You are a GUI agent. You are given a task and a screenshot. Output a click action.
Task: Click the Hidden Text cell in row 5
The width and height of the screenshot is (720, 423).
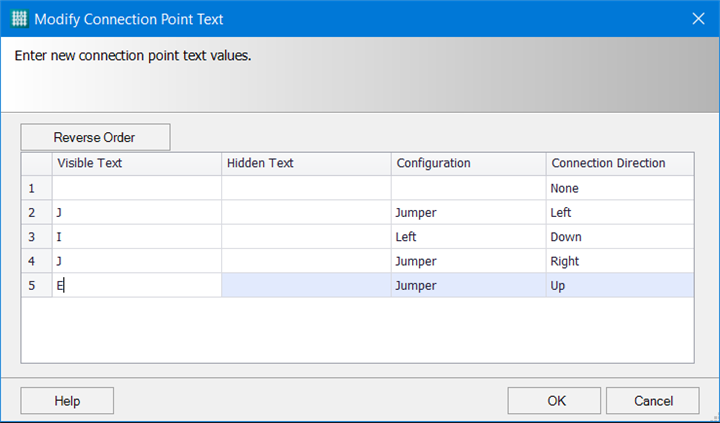pyautogui.click(x=305, y=285)
